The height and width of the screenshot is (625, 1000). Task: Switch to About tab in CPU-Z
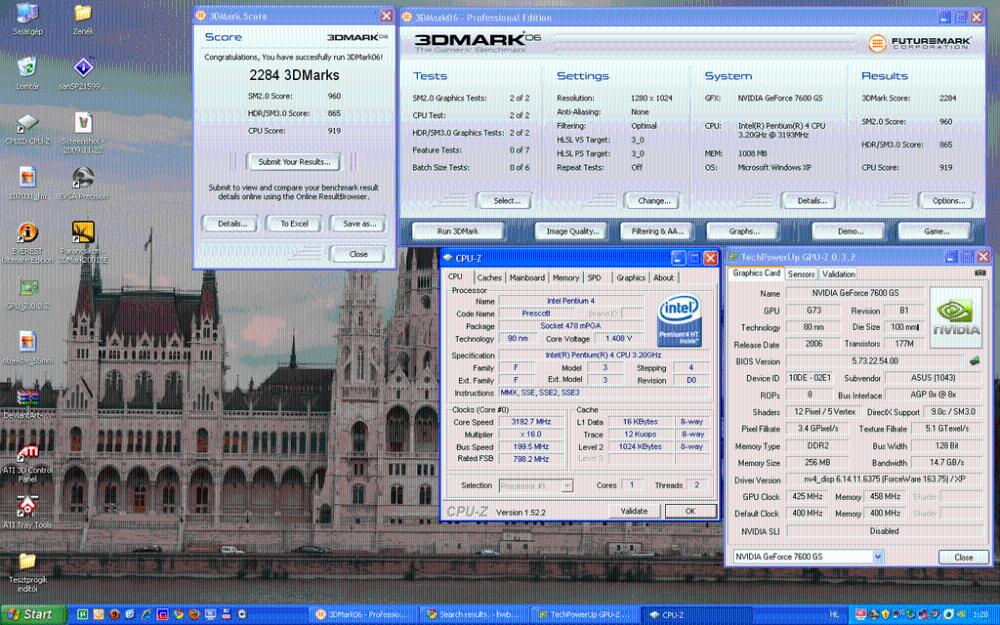(x=663, y=277)
